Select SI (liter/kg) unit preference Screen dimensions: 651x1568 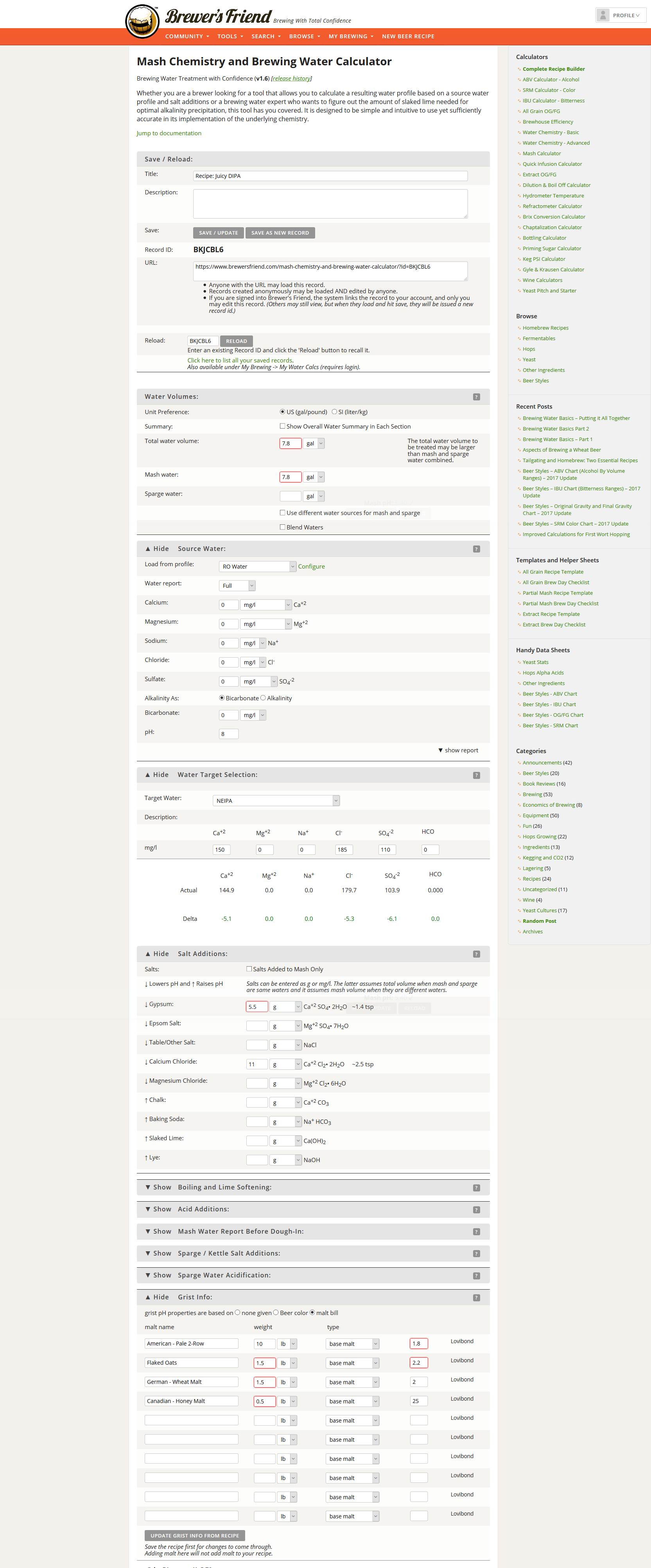(x=334, y=412)
